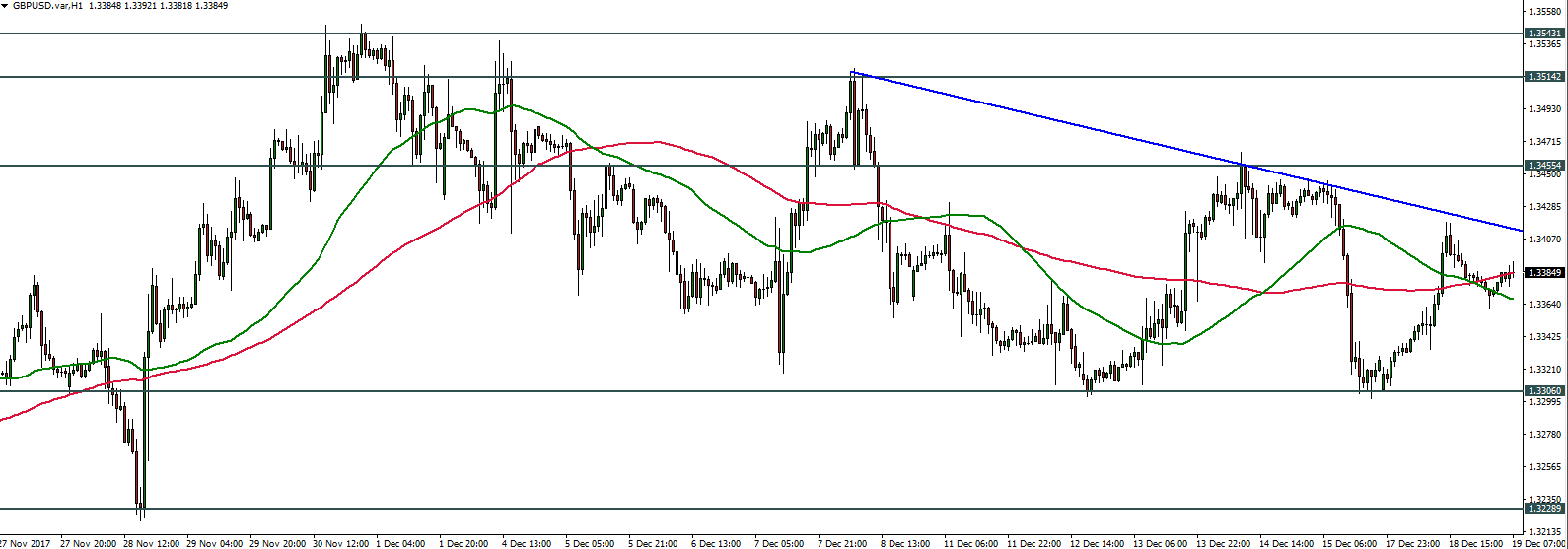Click the 30 Nov 12:00 time label

click(x=341, y=542)
